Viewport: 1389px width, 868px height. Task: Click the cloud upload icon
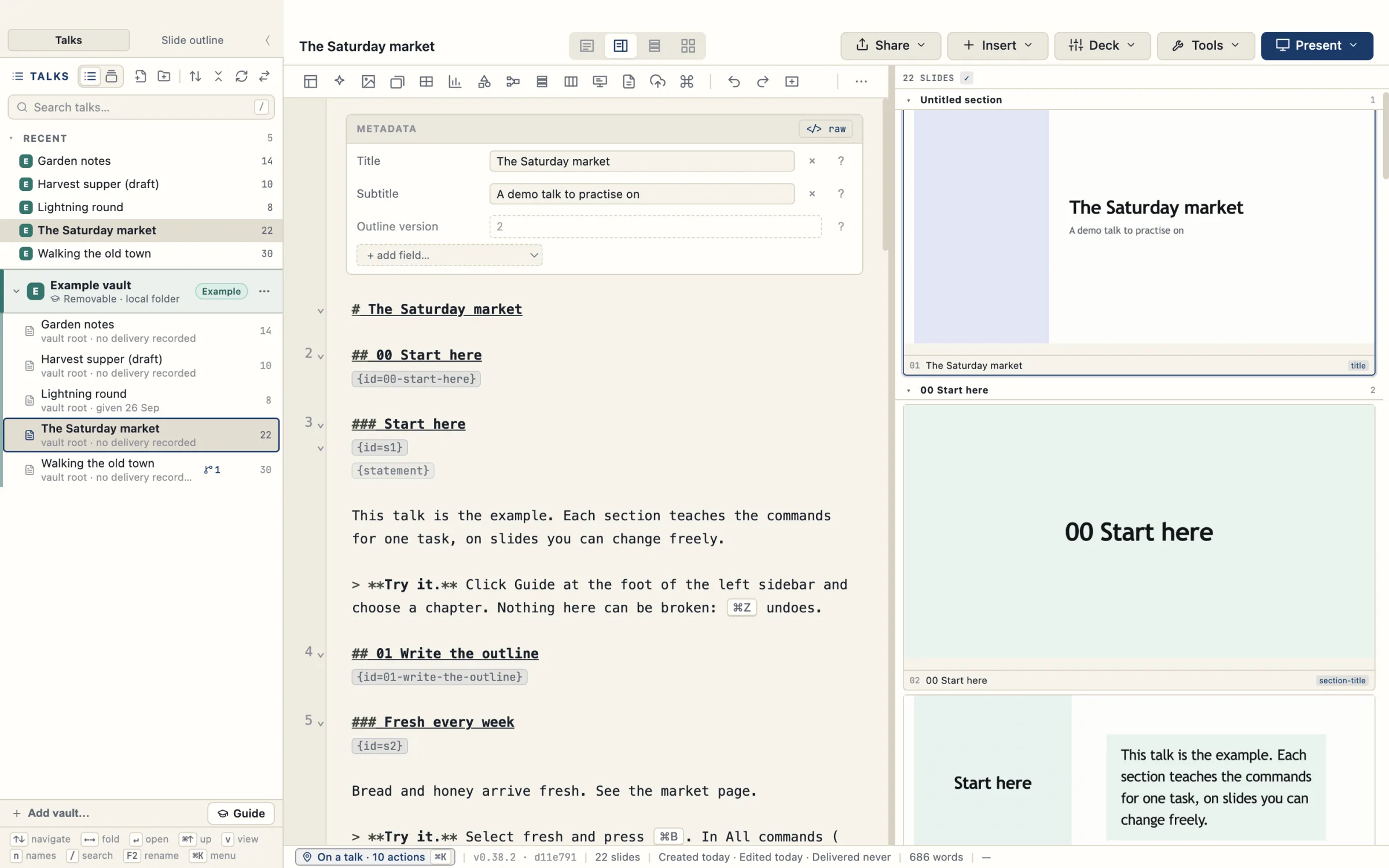(657, 82)
